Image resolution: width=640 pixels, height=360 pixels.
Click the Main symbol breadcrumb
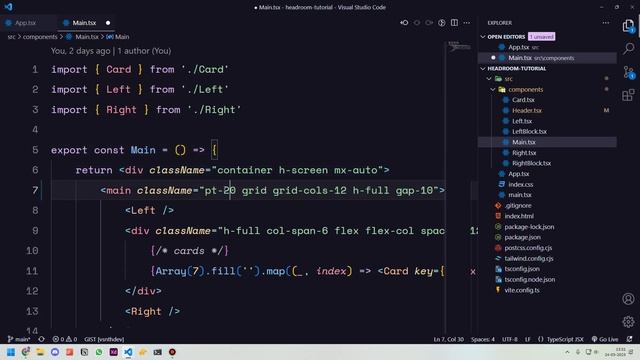122,37
